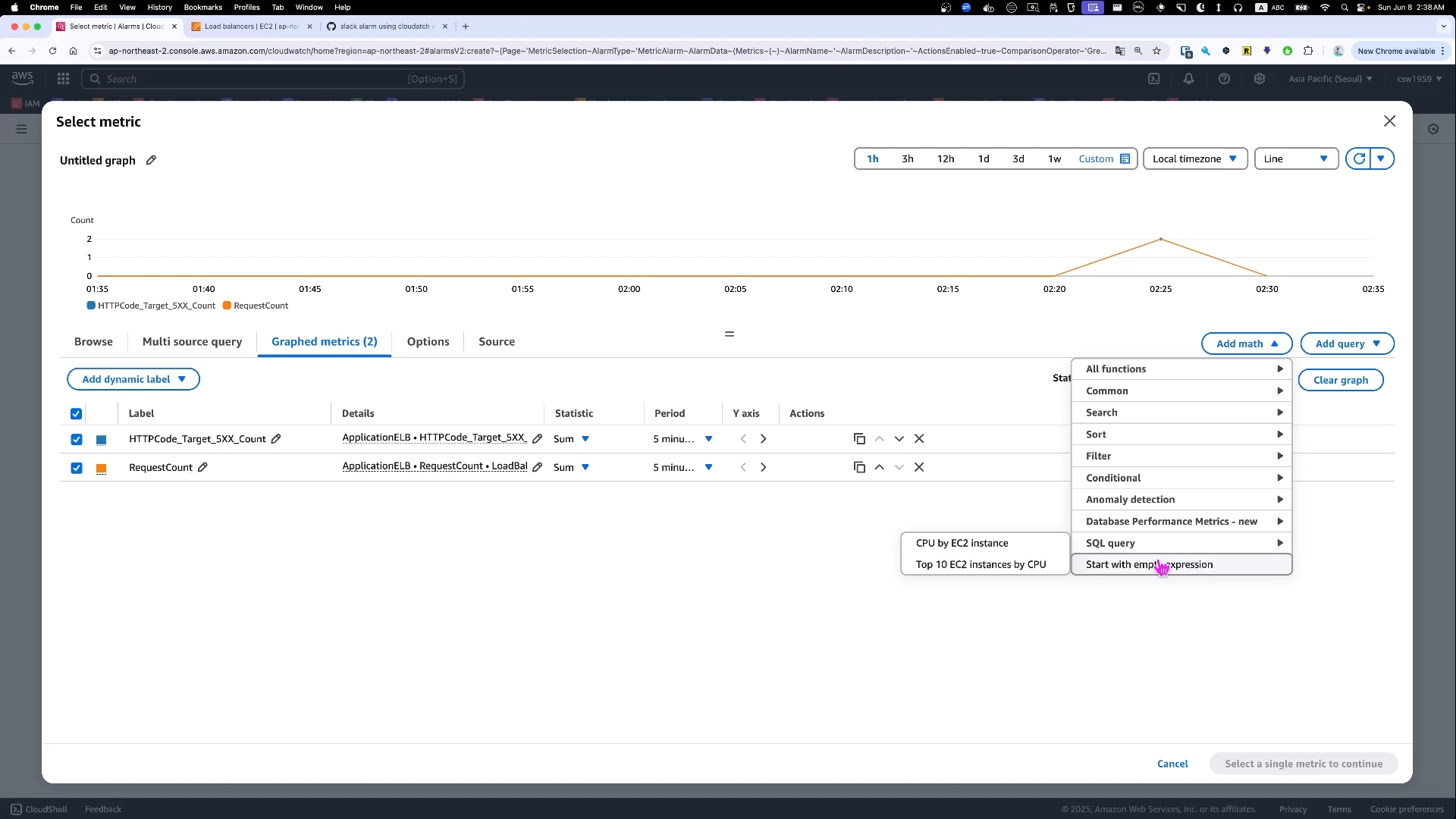Screen dimensions: 1456x819
Task: Click the Clear graph button
Action: 1340,381
